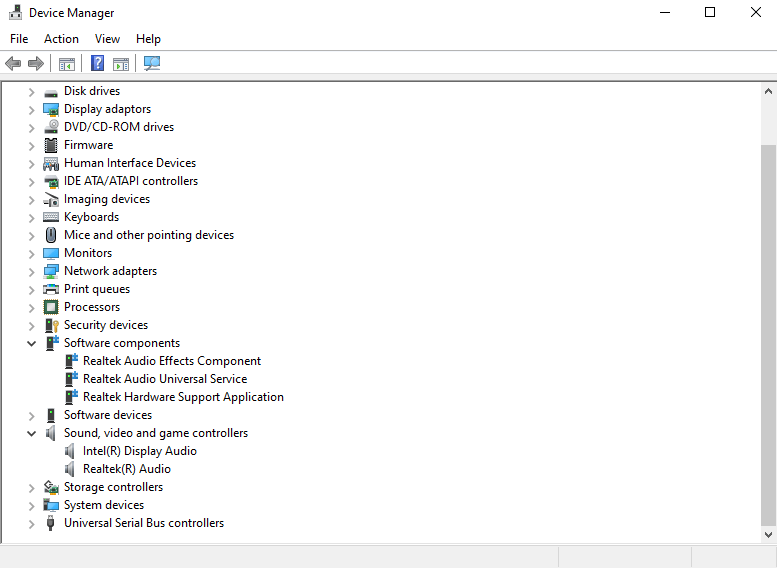Select Realtek Hardware Support Application

(x=183, y=397)
